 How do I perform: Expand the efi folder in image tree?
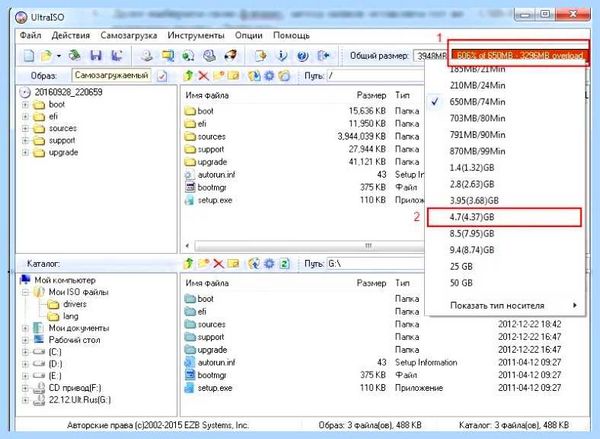click(25, 116)
